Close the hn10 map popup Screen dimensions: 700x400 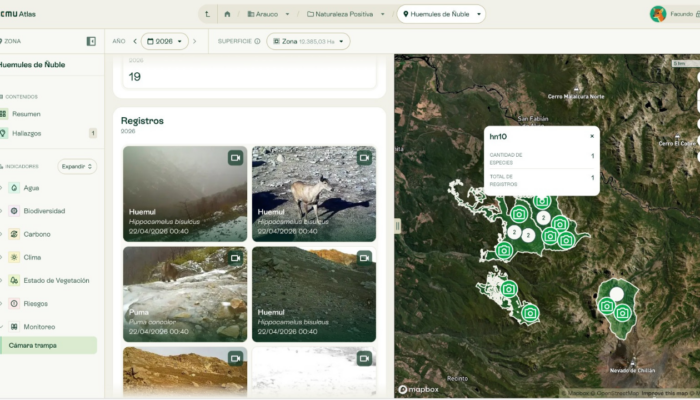click(x=592, y=136)
